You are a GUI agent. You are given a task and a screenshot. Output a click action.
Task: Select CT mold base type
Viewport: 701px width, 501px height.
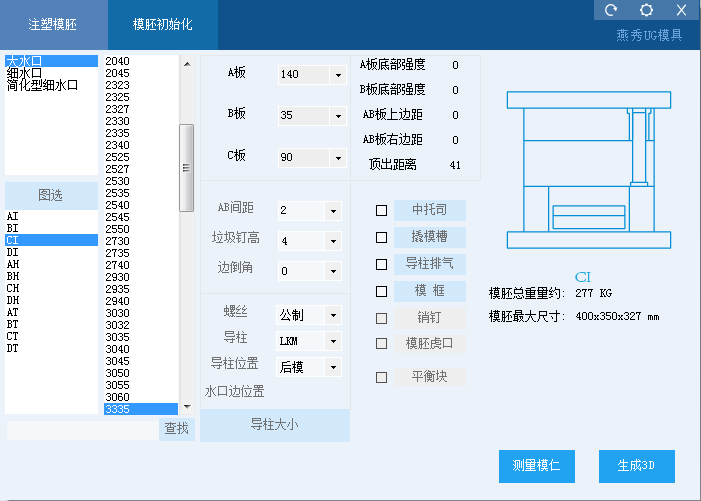click(51, 337)
